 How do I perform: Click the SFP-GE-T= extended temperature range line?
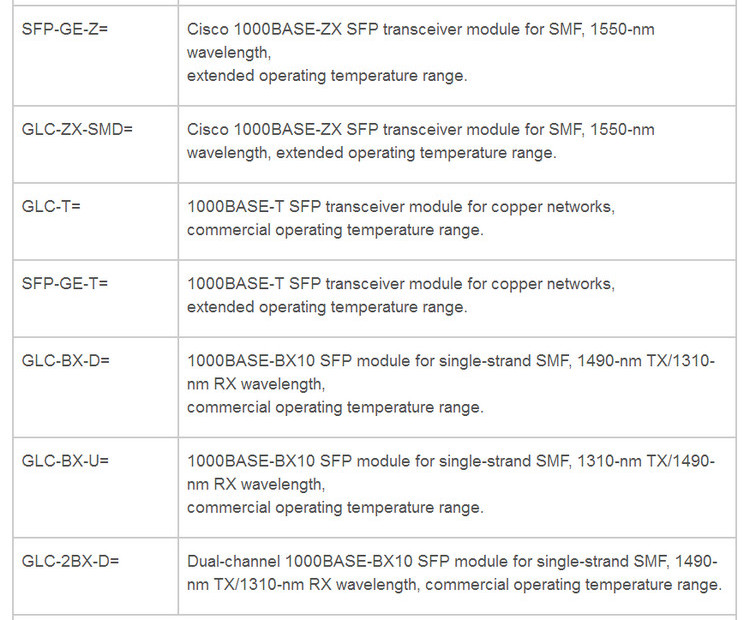pos(326,307)
